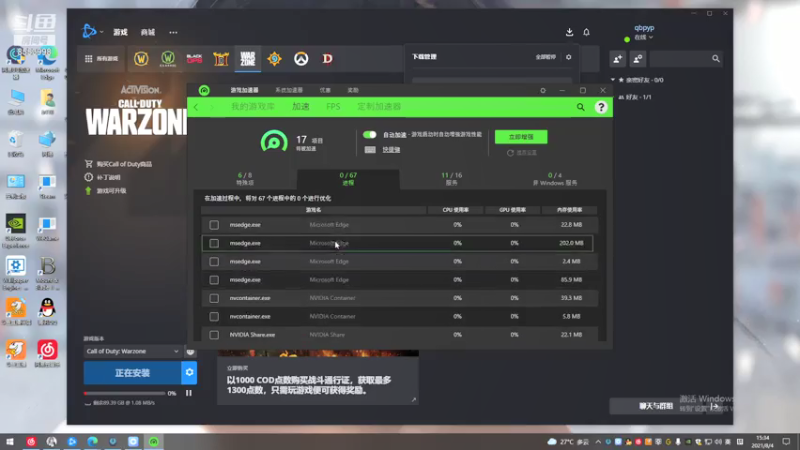Click the add friend icon

(x=618, y=59)
